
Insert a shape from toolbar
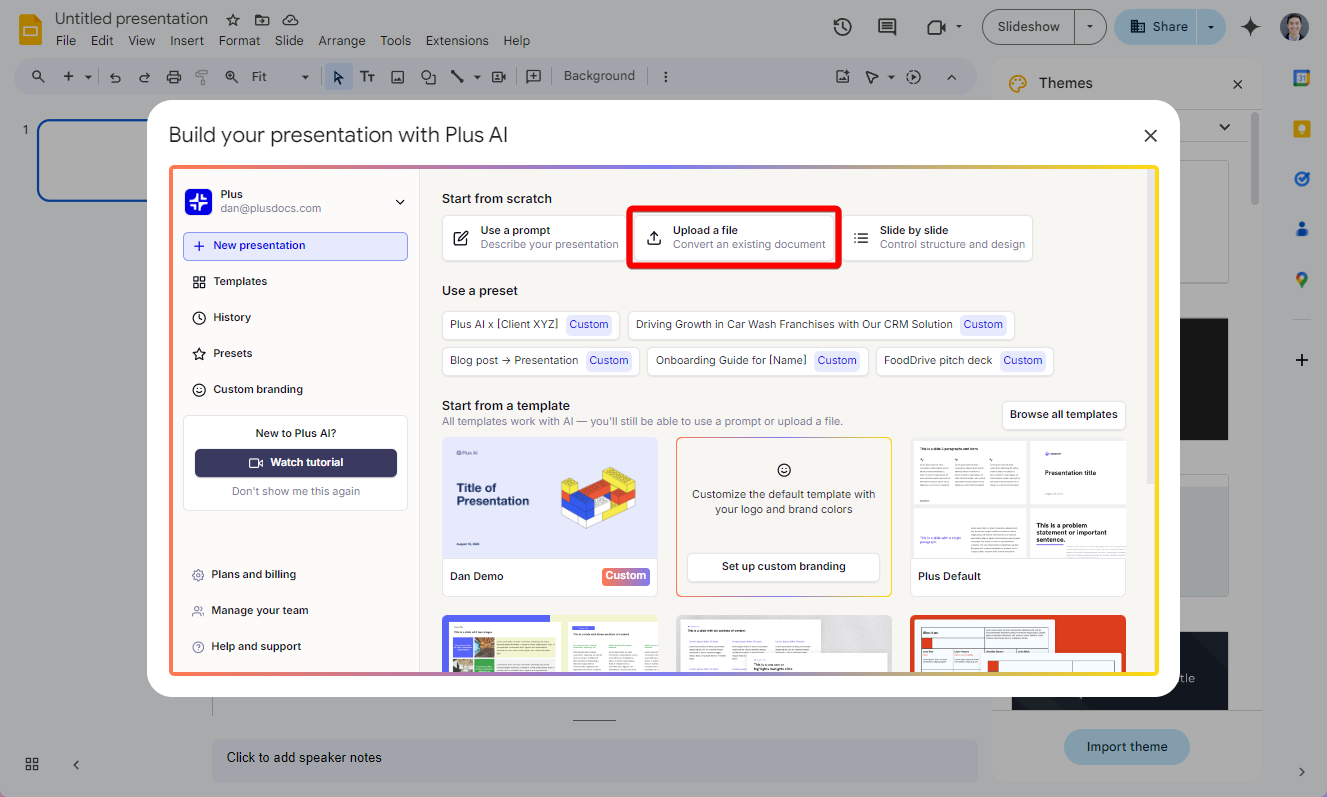[428, 76]
